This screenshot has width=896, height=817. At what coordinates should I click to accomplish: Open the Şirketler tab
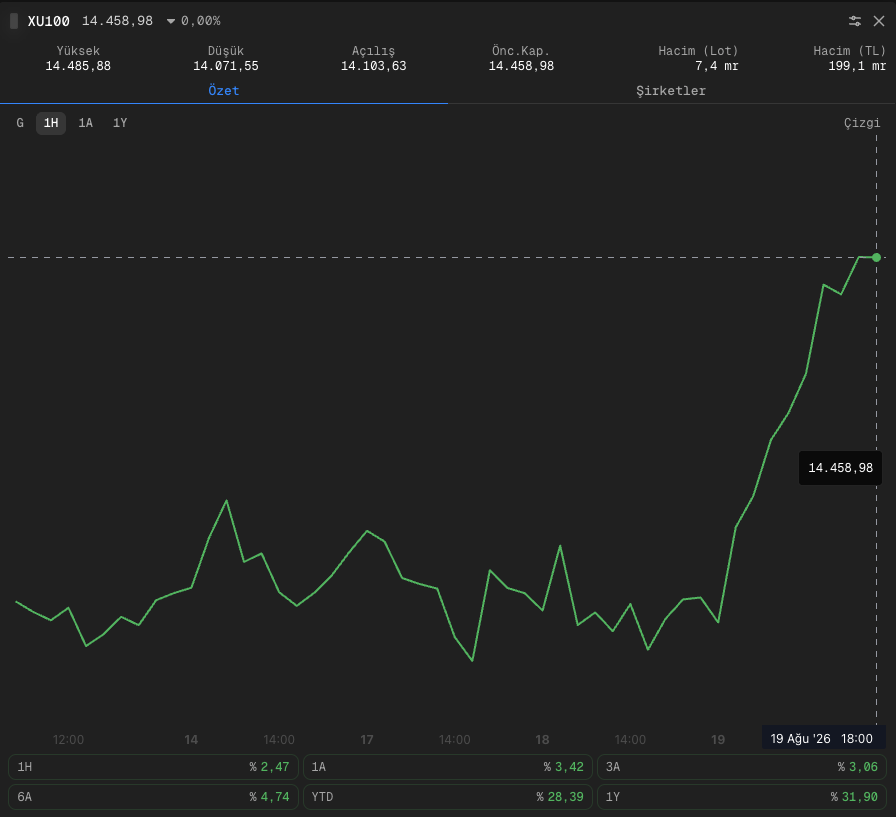tap(671, 91)
